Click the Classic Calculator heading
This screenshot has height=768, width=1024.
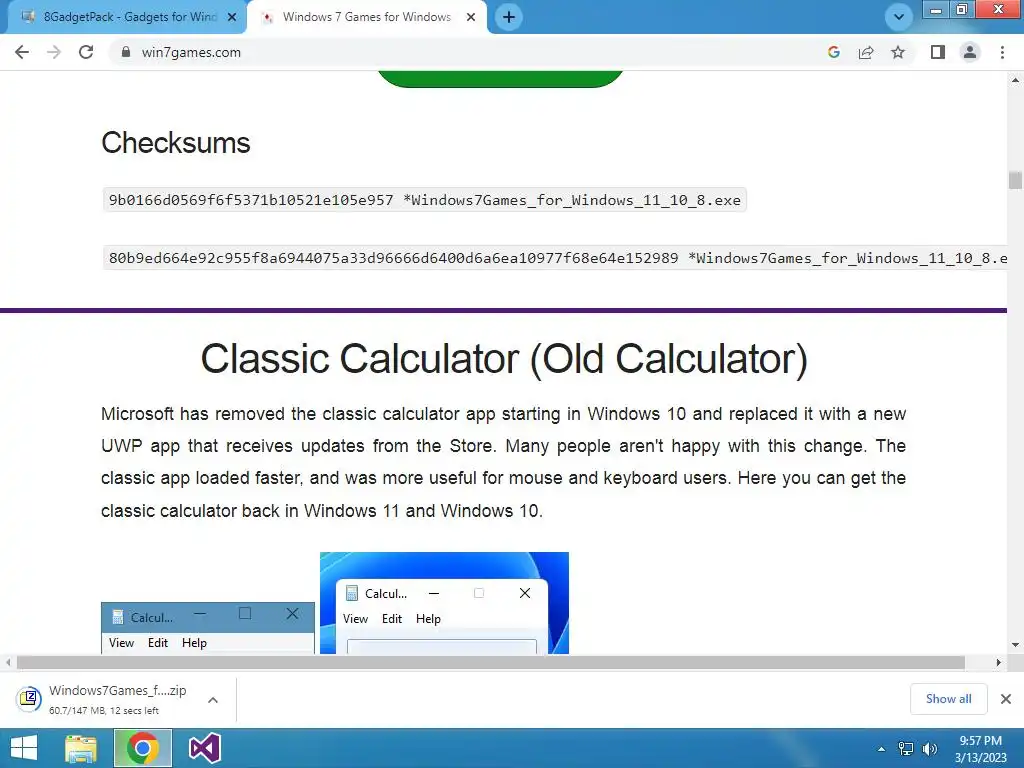504,359
